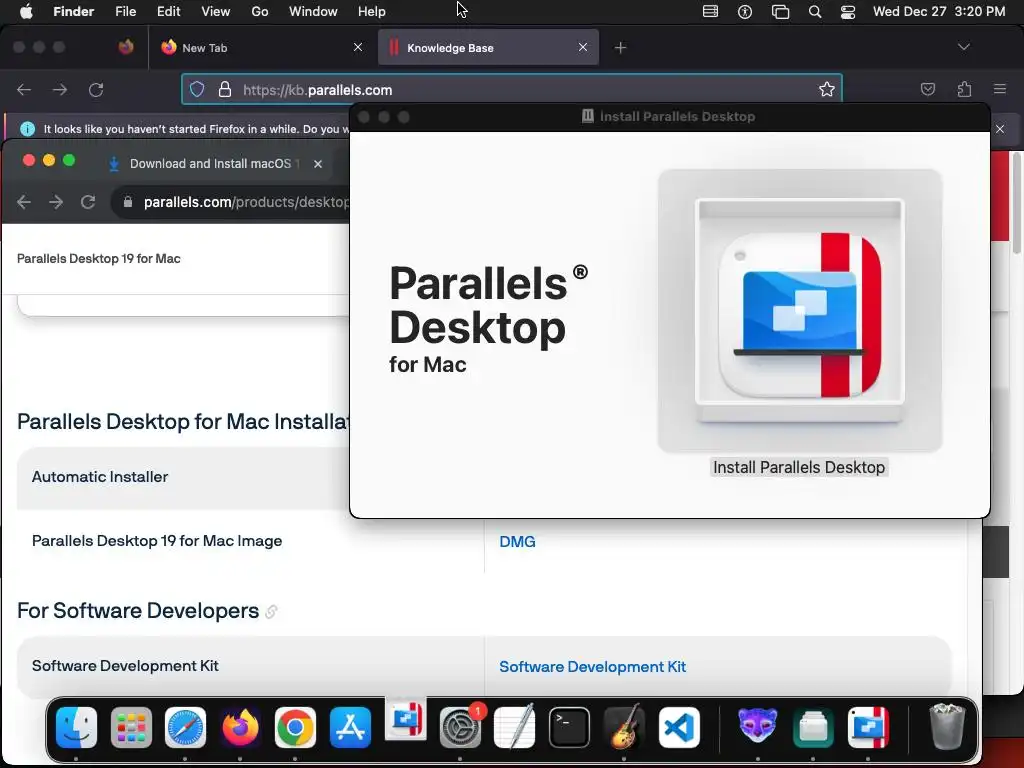Click the Firefox page vertical scrollbar

(x=1016, y=204)
